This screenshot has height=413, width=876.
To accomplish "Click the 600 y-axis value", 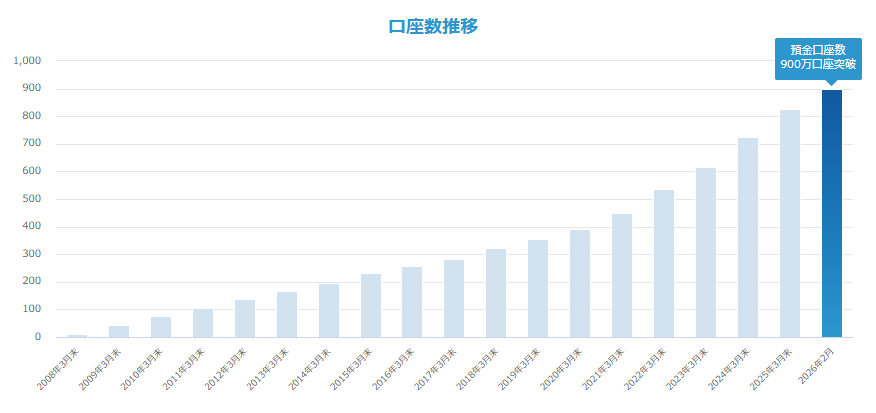I will pyautogui.click(x=34, y=172).
